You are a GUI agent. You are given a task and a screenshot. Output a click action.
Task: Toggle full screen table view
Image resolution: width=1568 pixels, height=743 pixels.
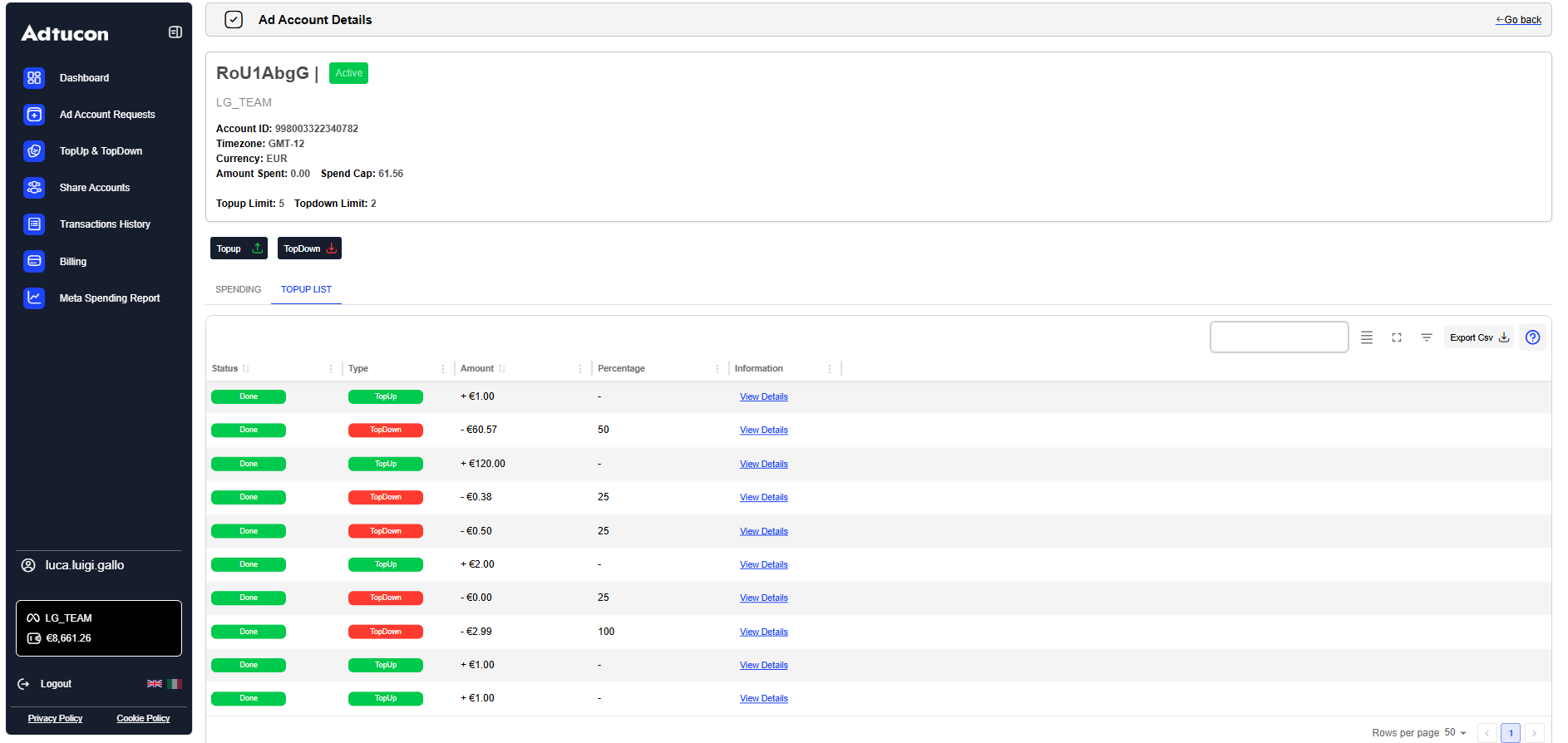(x=1397, y=337)
